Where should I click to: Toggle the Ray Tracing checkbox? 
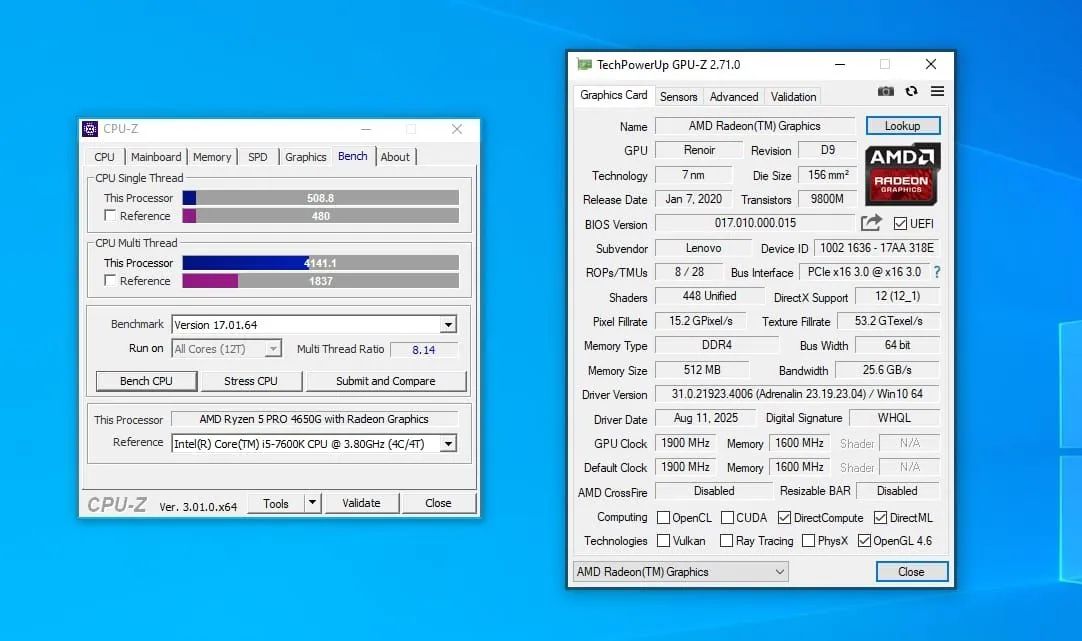(x=726, y=540)
